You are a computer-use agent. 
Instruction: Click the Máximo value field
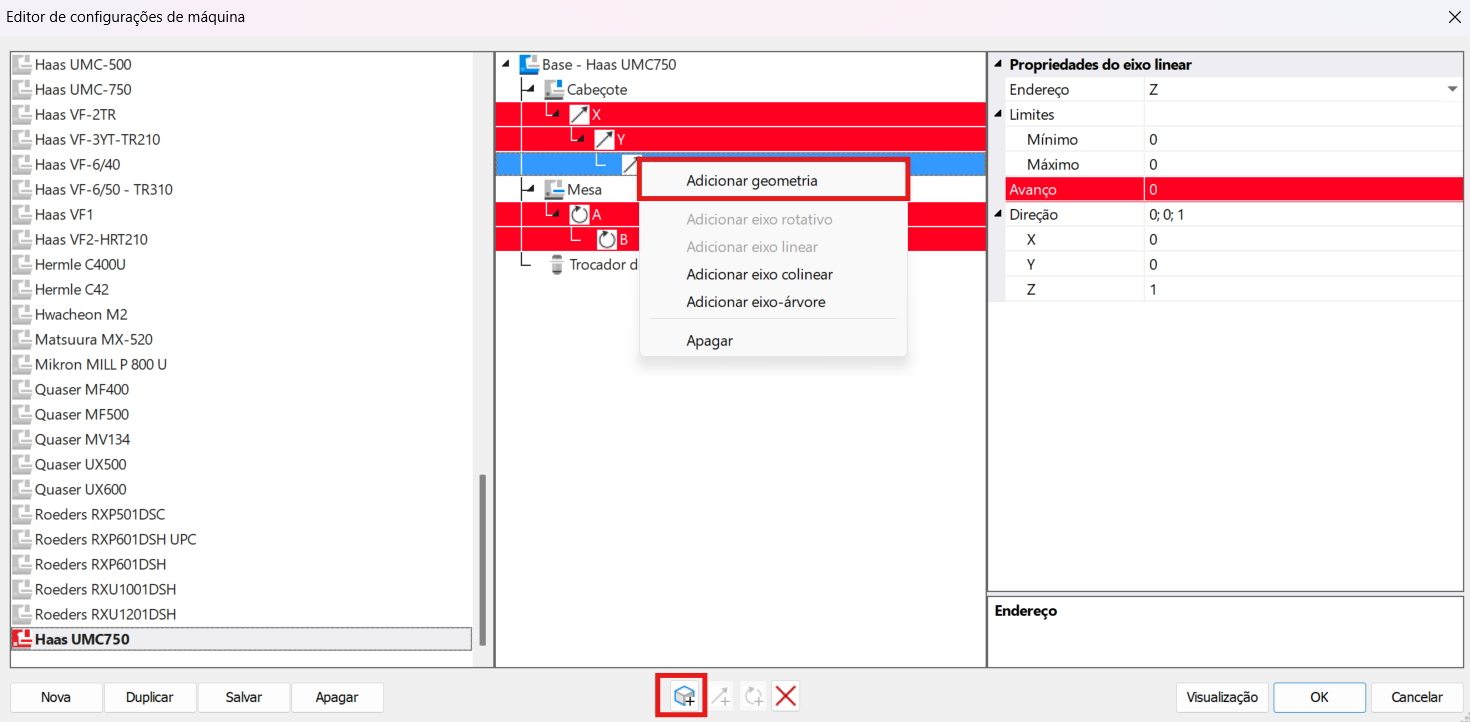click(1304, 165)
